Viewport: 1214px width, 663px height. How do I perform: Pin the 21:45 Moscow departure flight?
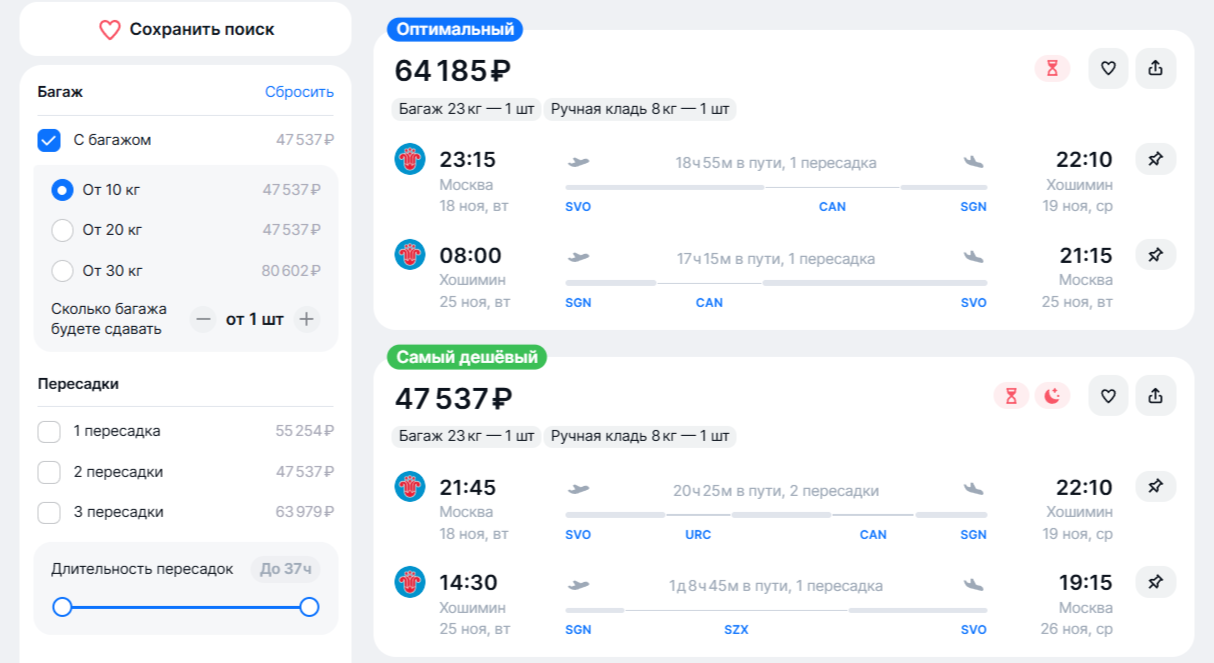pos(1155,487)
